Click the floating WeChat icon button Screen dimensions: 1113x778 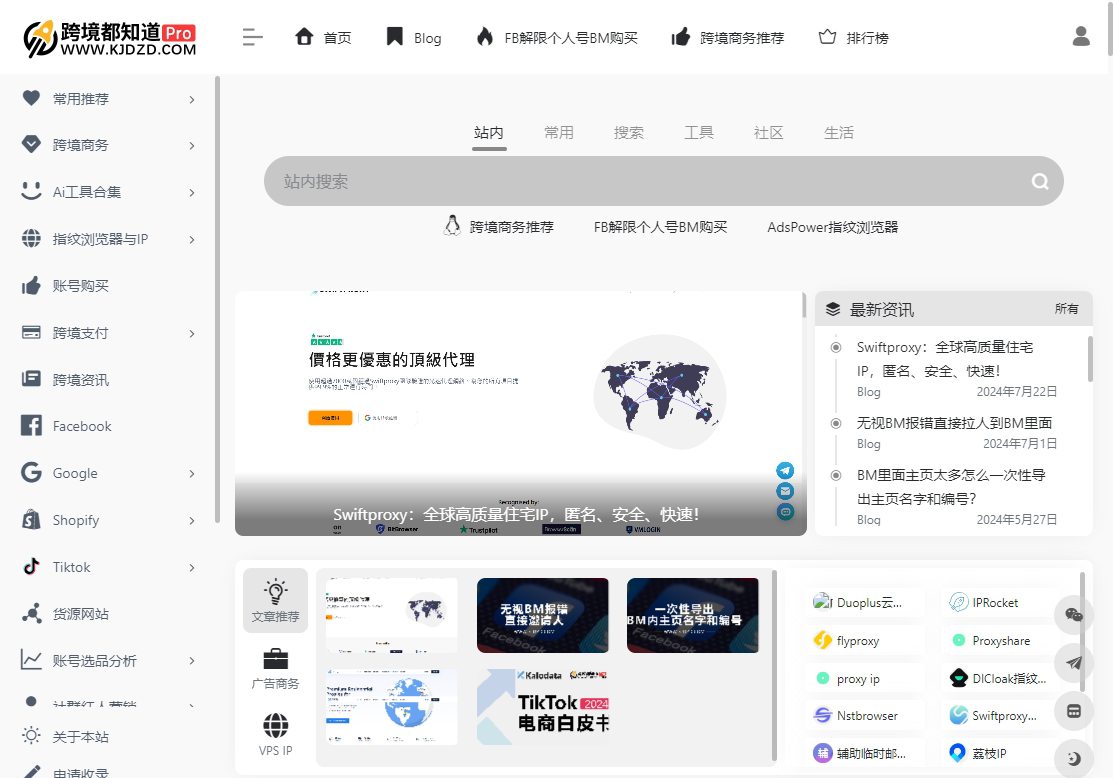pyautogui.click(x=1074, y=615)
